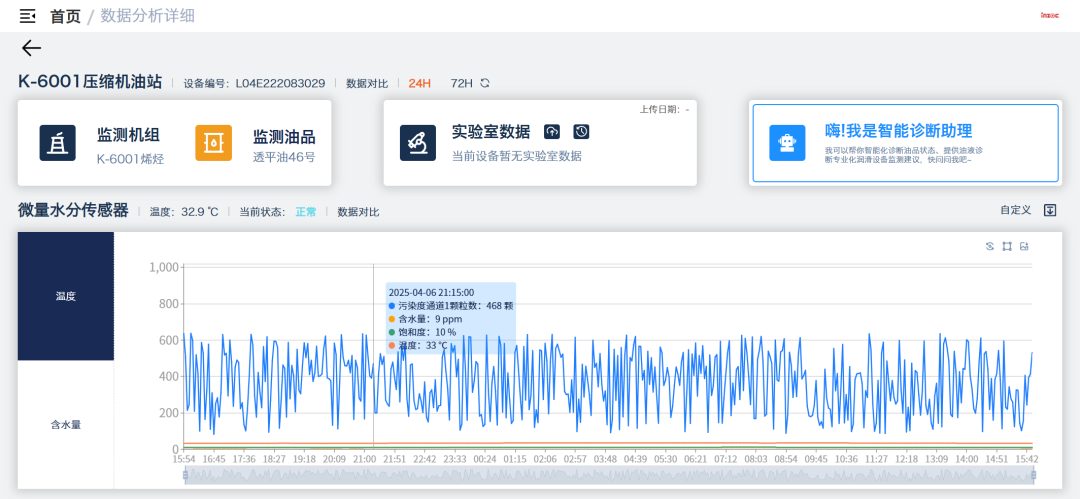Screen dimensions: 1080x499
Task: Select the 含水量 tab
Action: tap(66, 424)
